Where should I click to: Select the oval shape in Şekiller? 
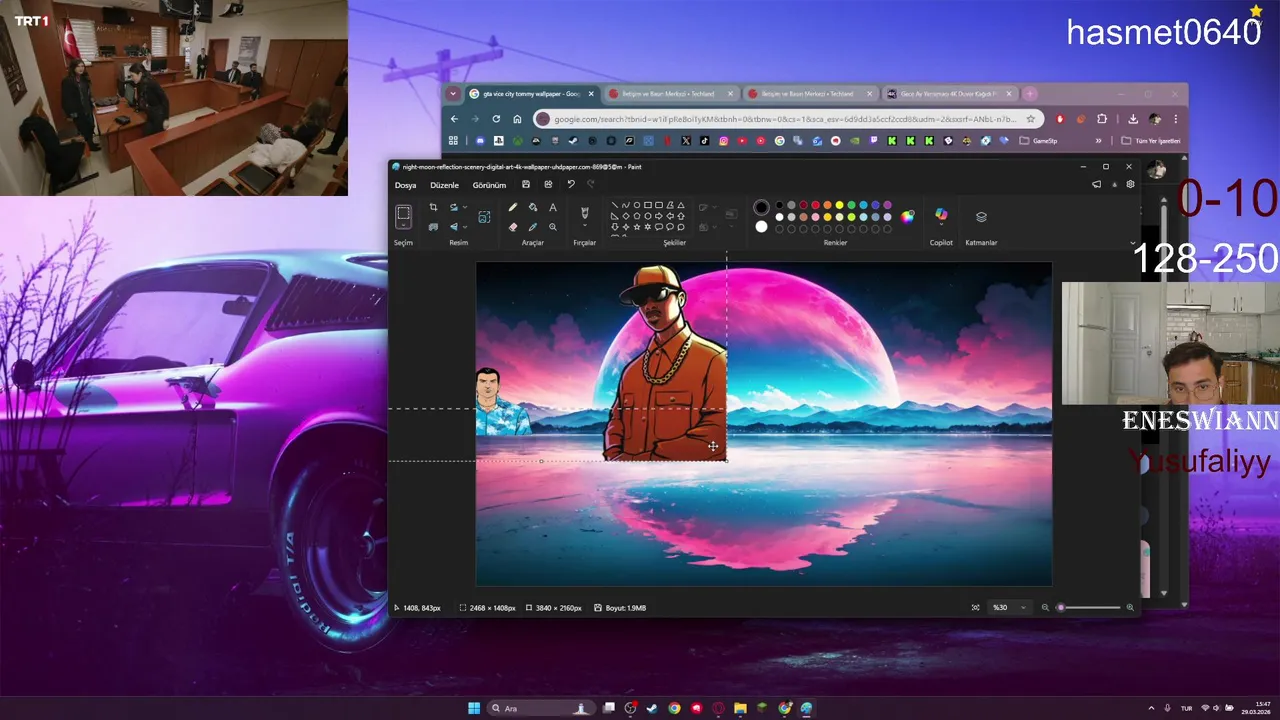pos(636,205)
